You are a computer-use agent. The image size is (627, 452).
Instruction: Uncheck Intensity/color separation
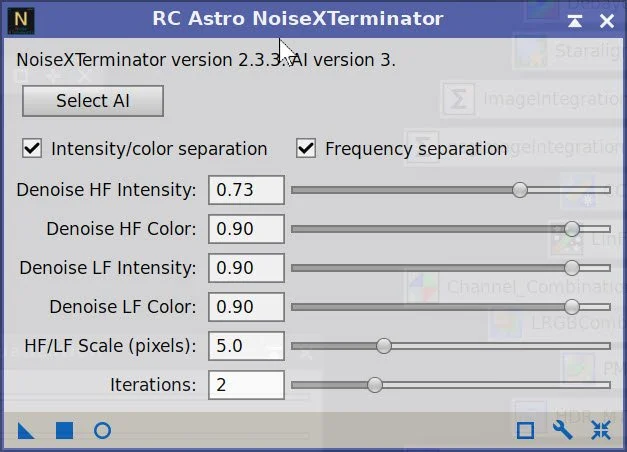pyautogui.click(x=32, y=148)
